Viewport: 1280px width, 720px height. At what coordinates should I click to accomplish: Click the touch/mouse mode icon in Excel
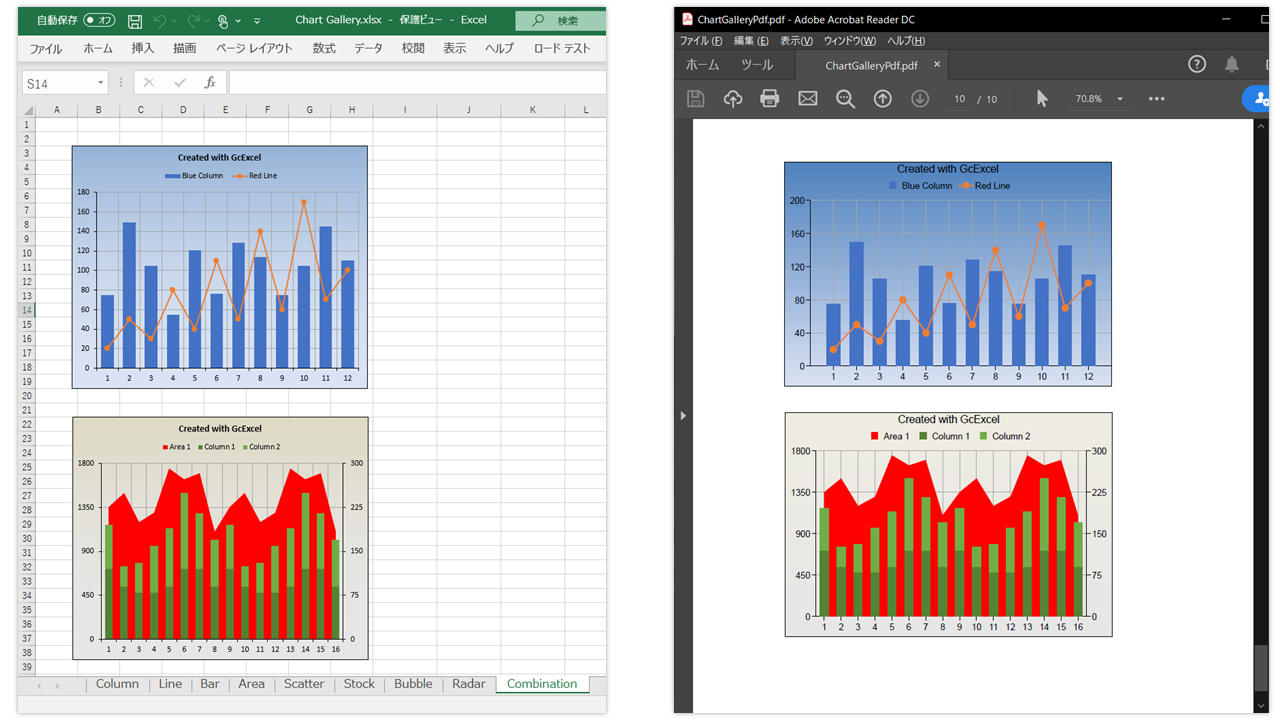click(x=223, y=20)
